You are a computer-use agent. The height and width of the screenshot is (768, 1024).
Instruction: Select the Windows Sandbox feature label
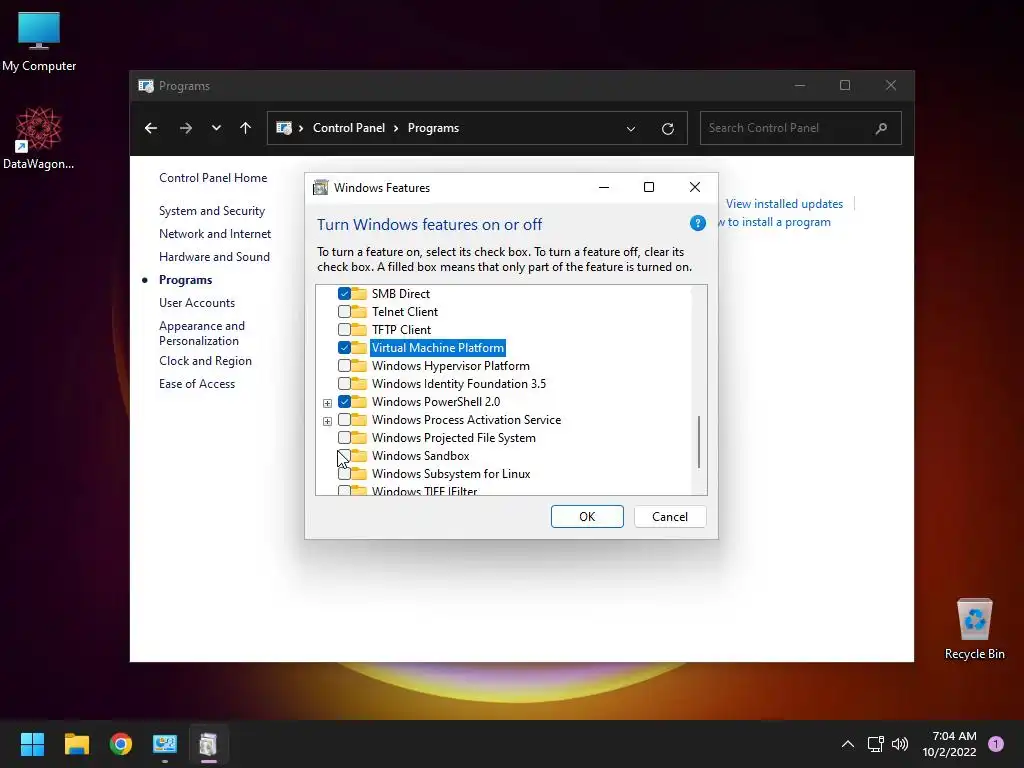[x=421, y=456]
